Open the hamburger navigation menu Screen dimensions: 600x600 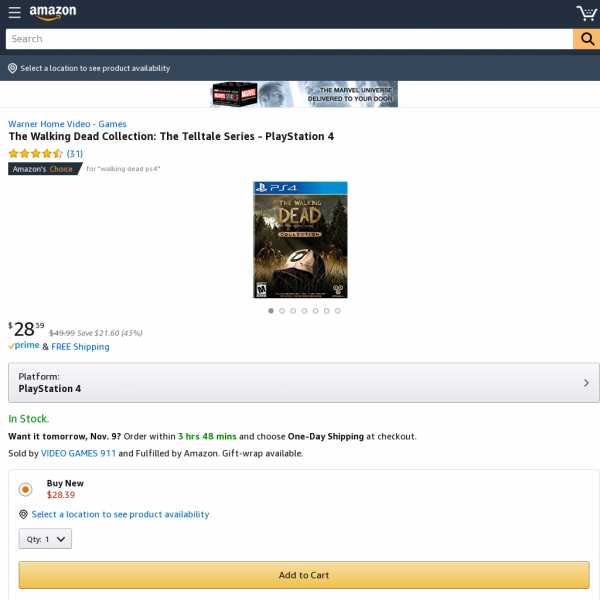(x=15, y=12)
